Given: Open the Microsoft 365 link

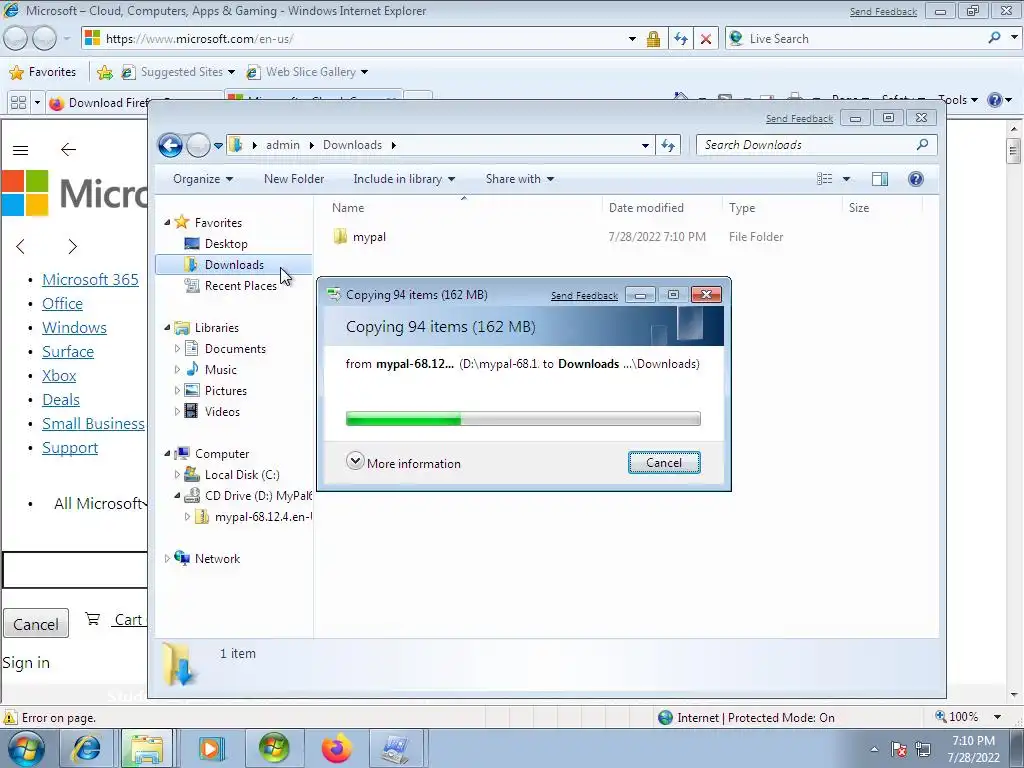Looking at the screenshot, I should [x=90, y=280].
